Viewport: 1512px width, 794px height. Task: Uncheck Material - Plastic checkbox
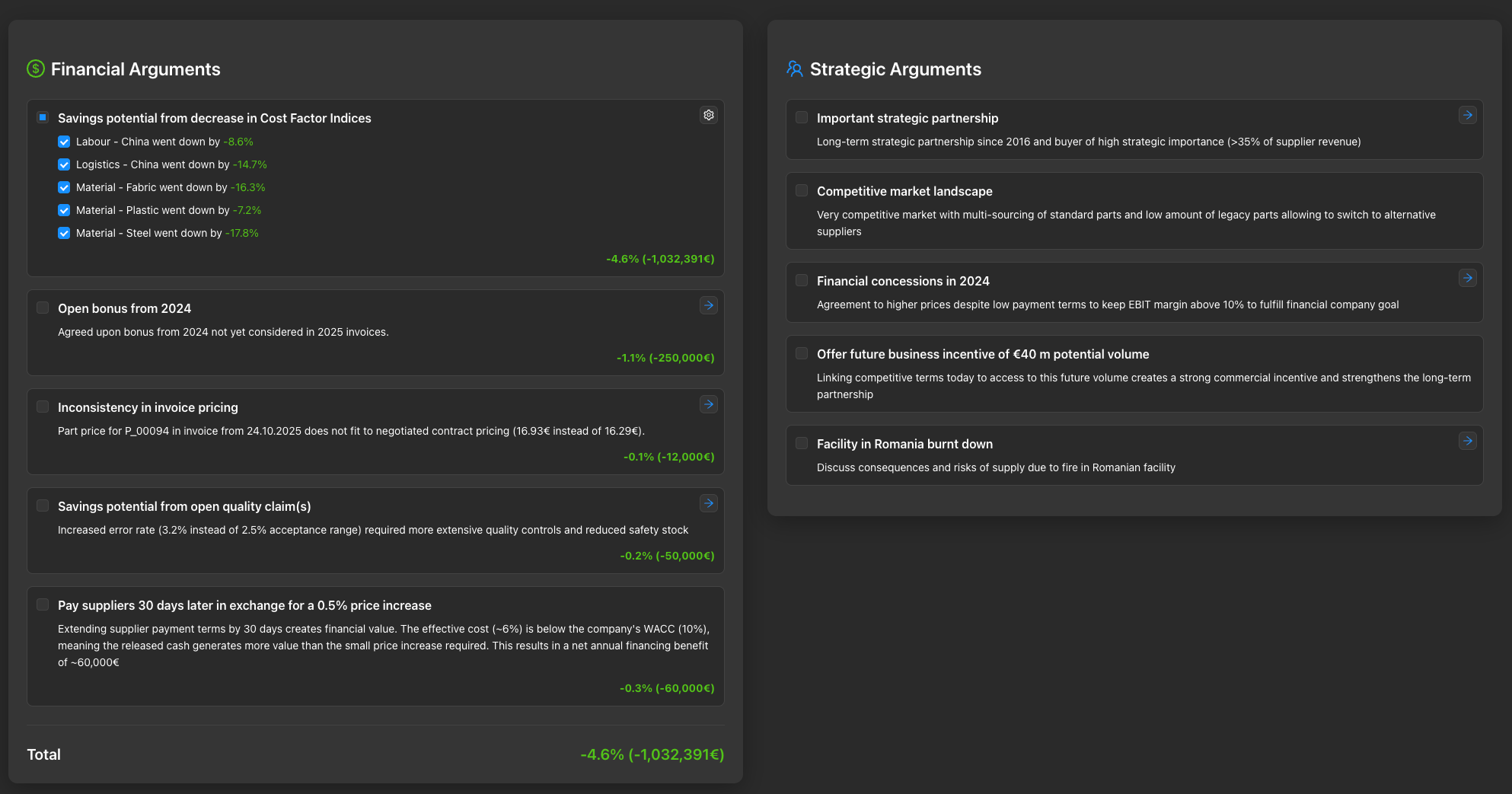(x=64, y=210)
